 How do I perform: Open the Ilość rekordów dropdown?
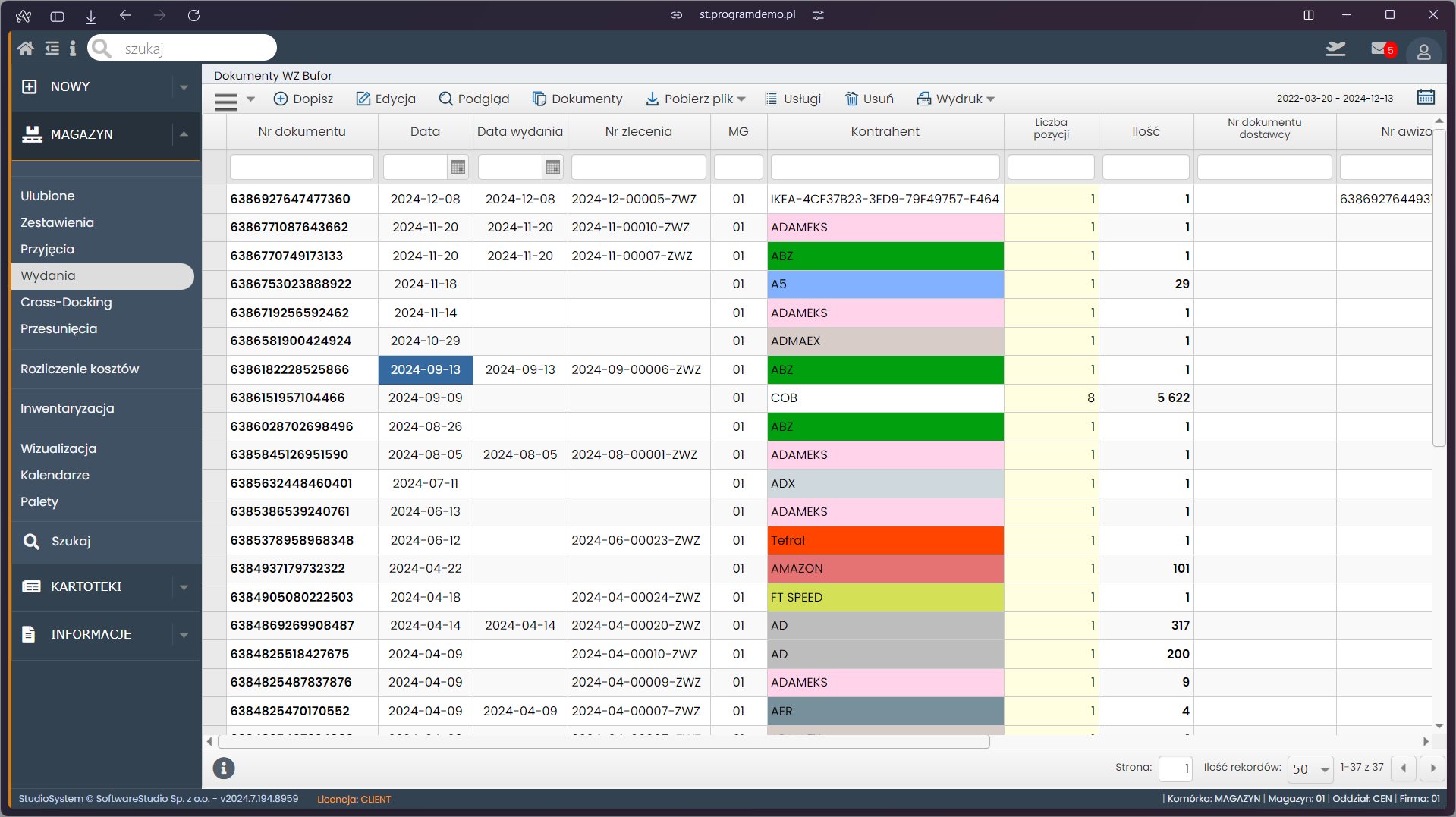[1310, 768]
